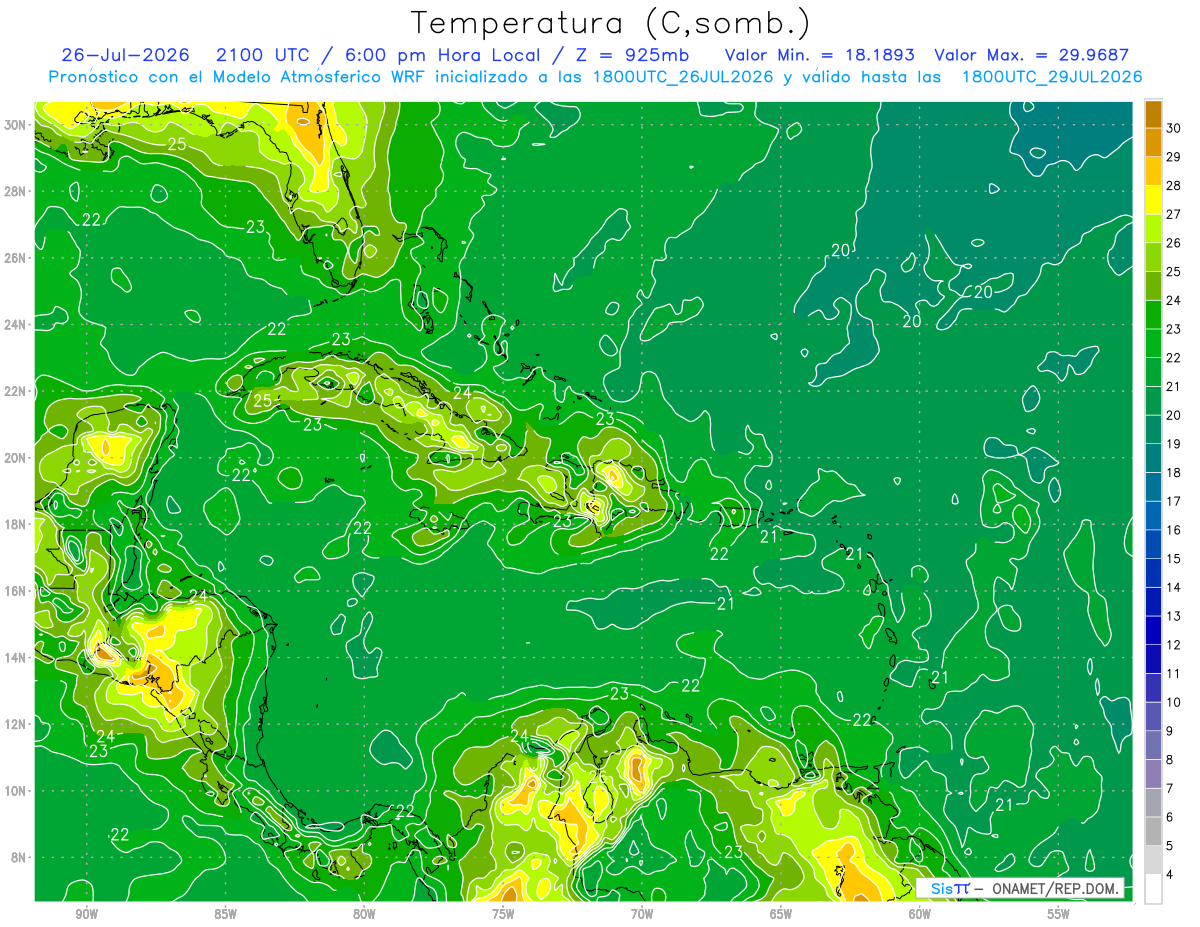Click '6:00 pm Hora Local' text
This screenshot has width=1200, height=927.
442,55
